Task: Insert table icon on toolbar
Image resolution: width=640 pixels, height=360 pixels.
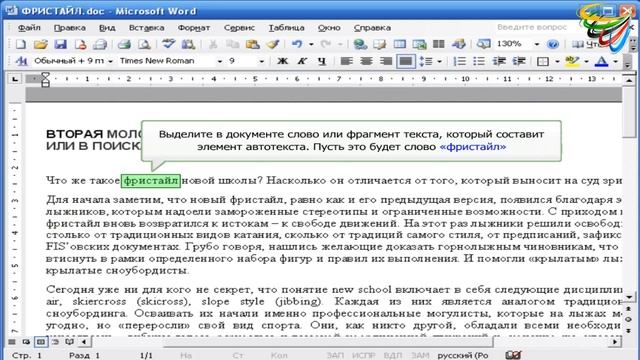Action: point(400,44)
